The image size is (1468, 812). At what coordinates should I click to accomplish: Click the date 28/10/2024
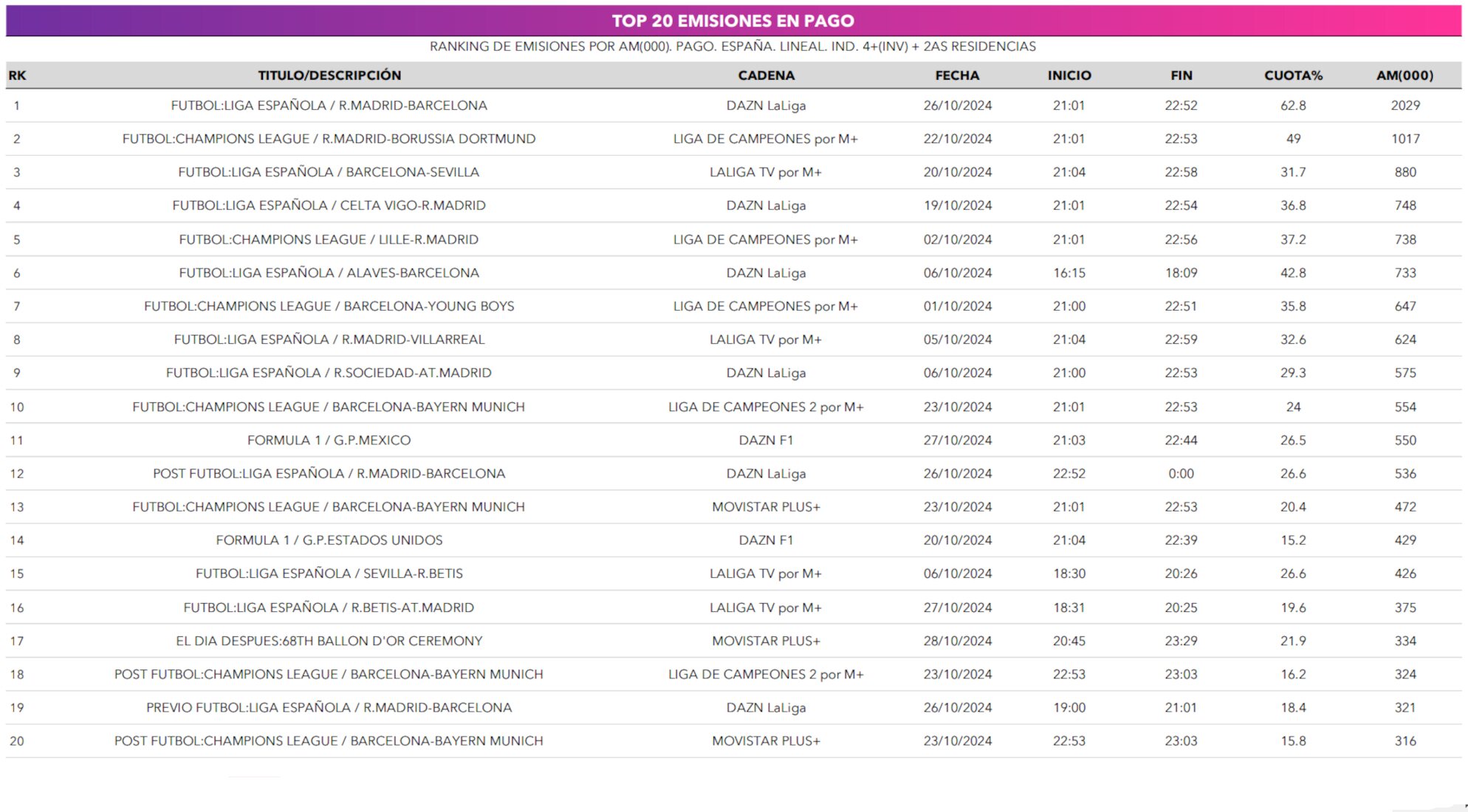[957, 641]
